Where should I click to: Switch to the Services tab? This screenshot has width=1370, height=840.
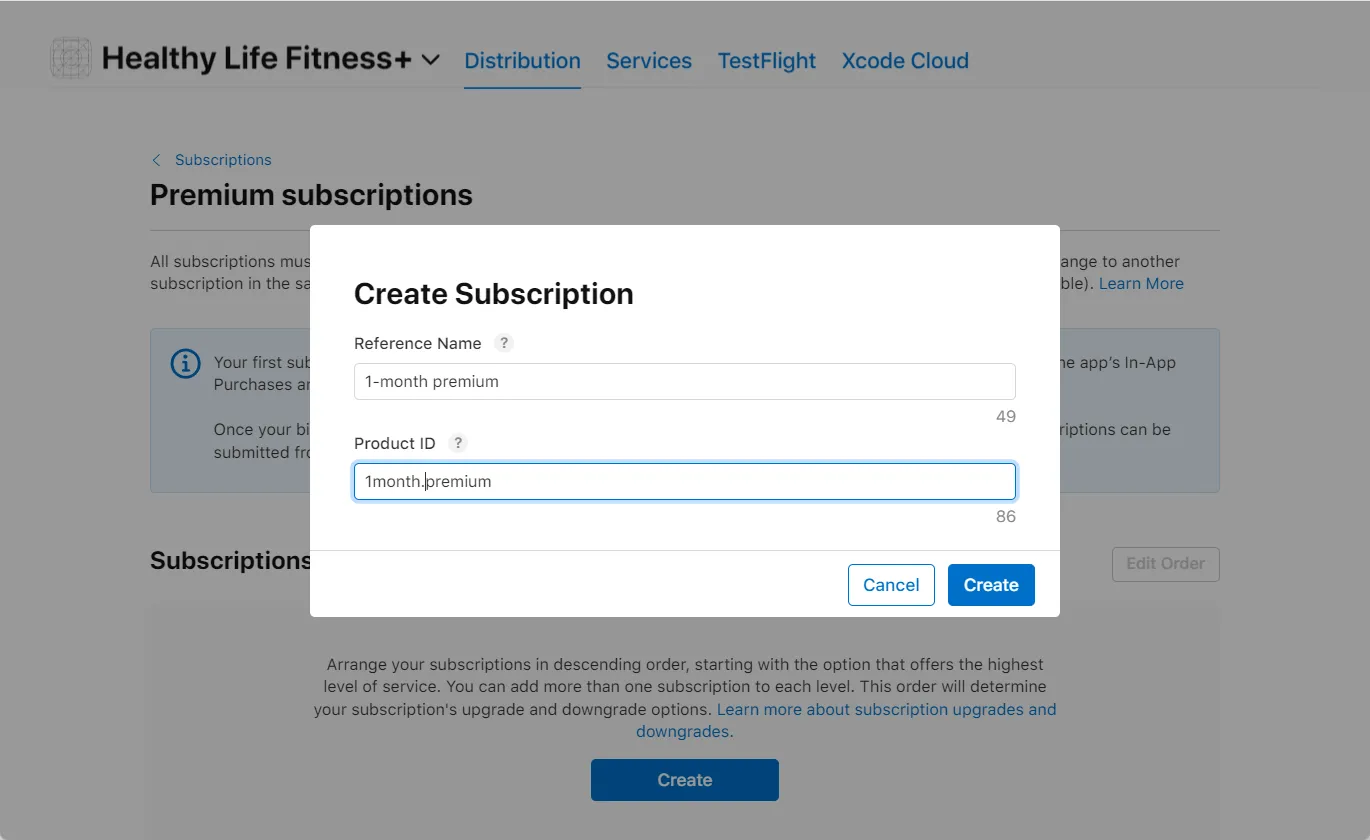[x=648, y=61]
